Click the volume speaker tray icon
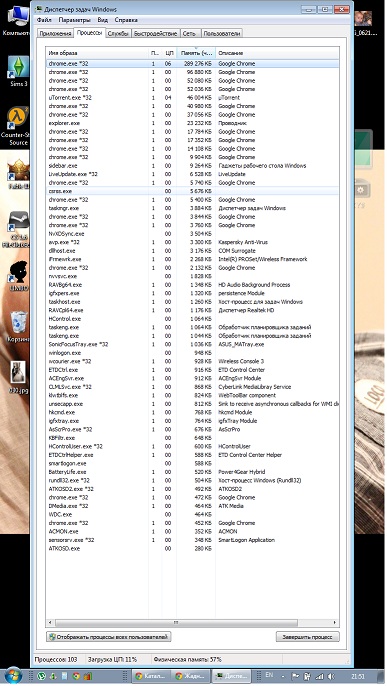The image size is (387, 686). click(x=331, y=676)
